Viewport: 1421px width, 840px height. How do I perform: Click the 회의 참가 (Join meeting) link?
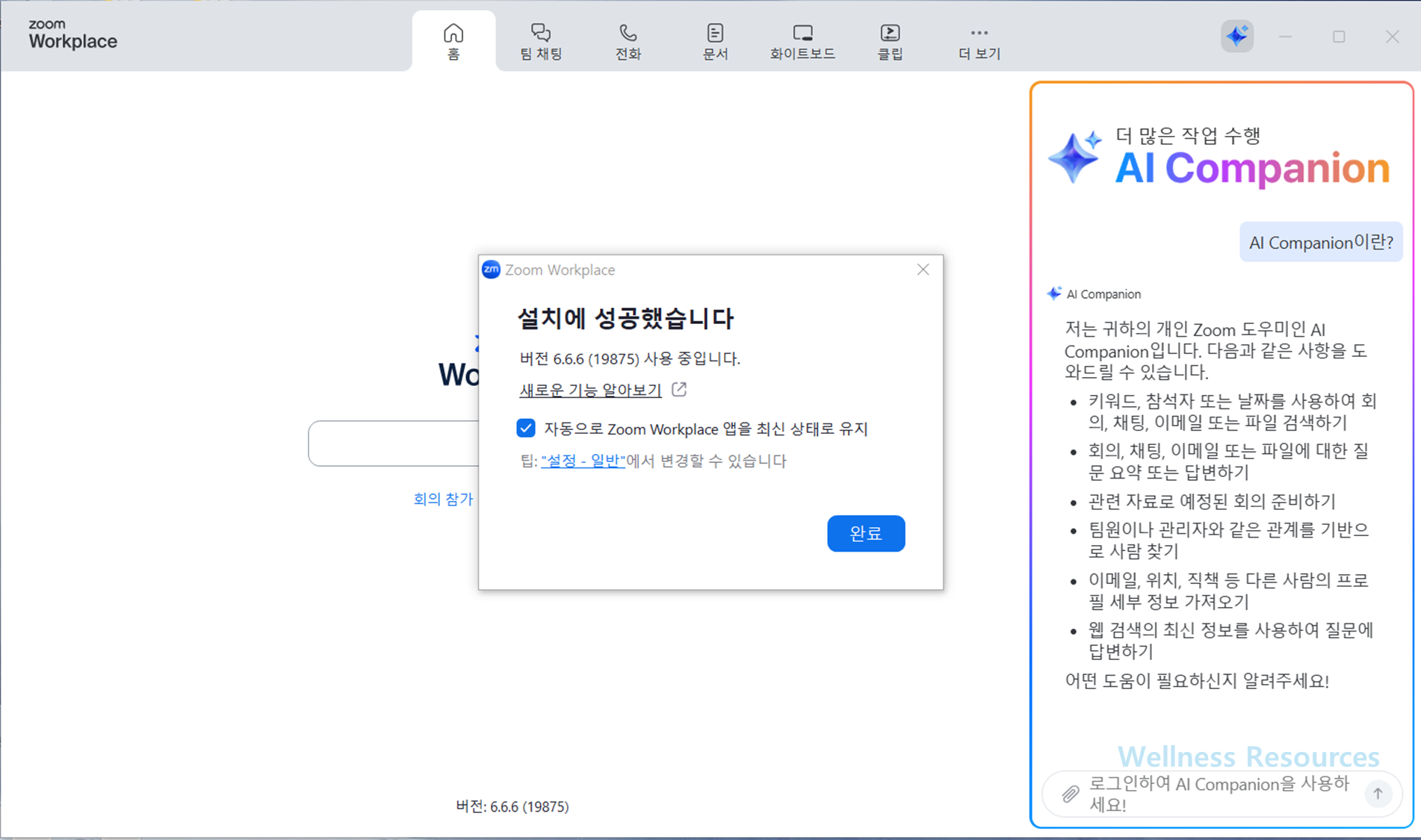(443, 499)
